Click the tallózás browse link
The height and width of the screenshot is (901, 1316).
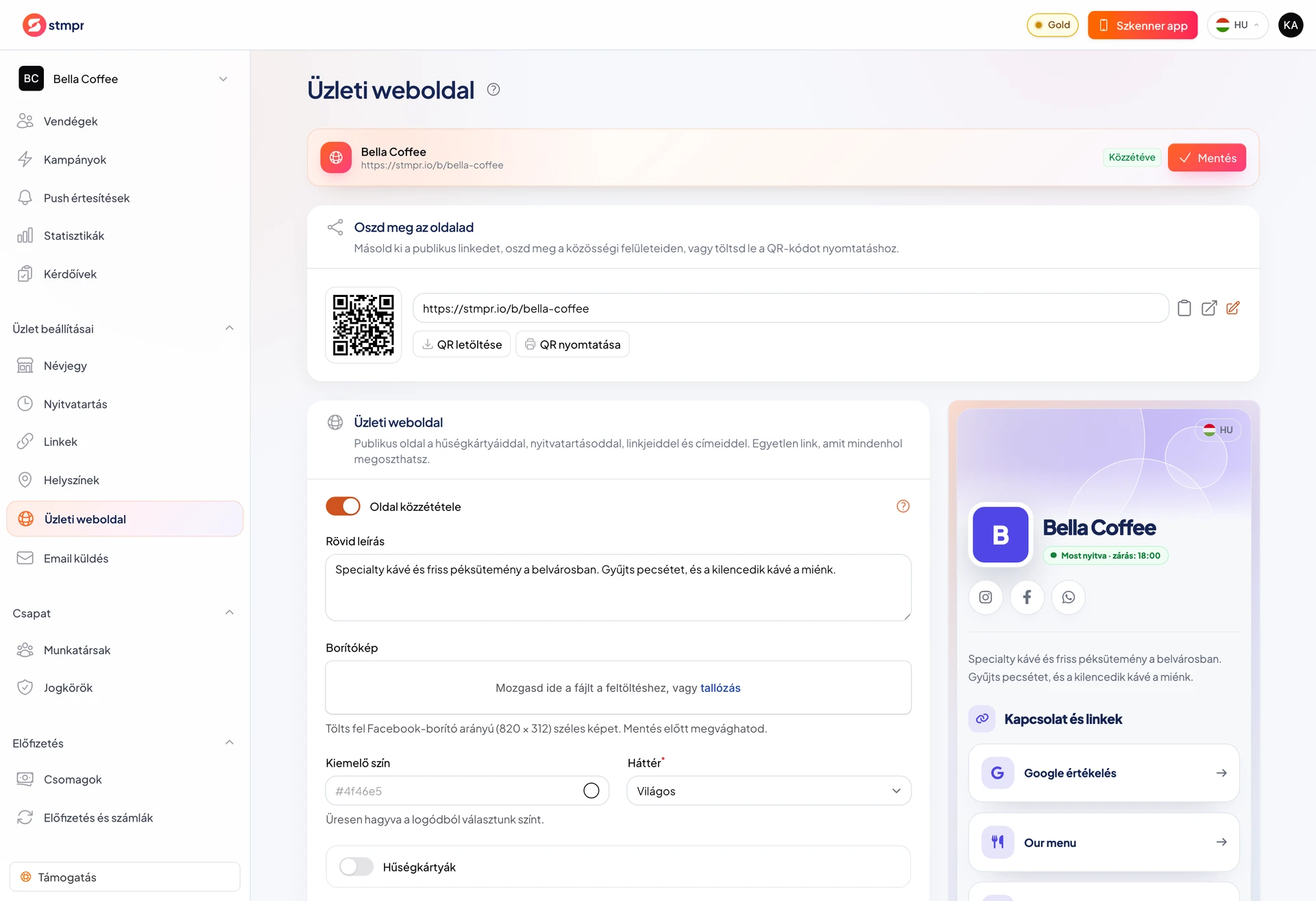(x=720, y=688)
